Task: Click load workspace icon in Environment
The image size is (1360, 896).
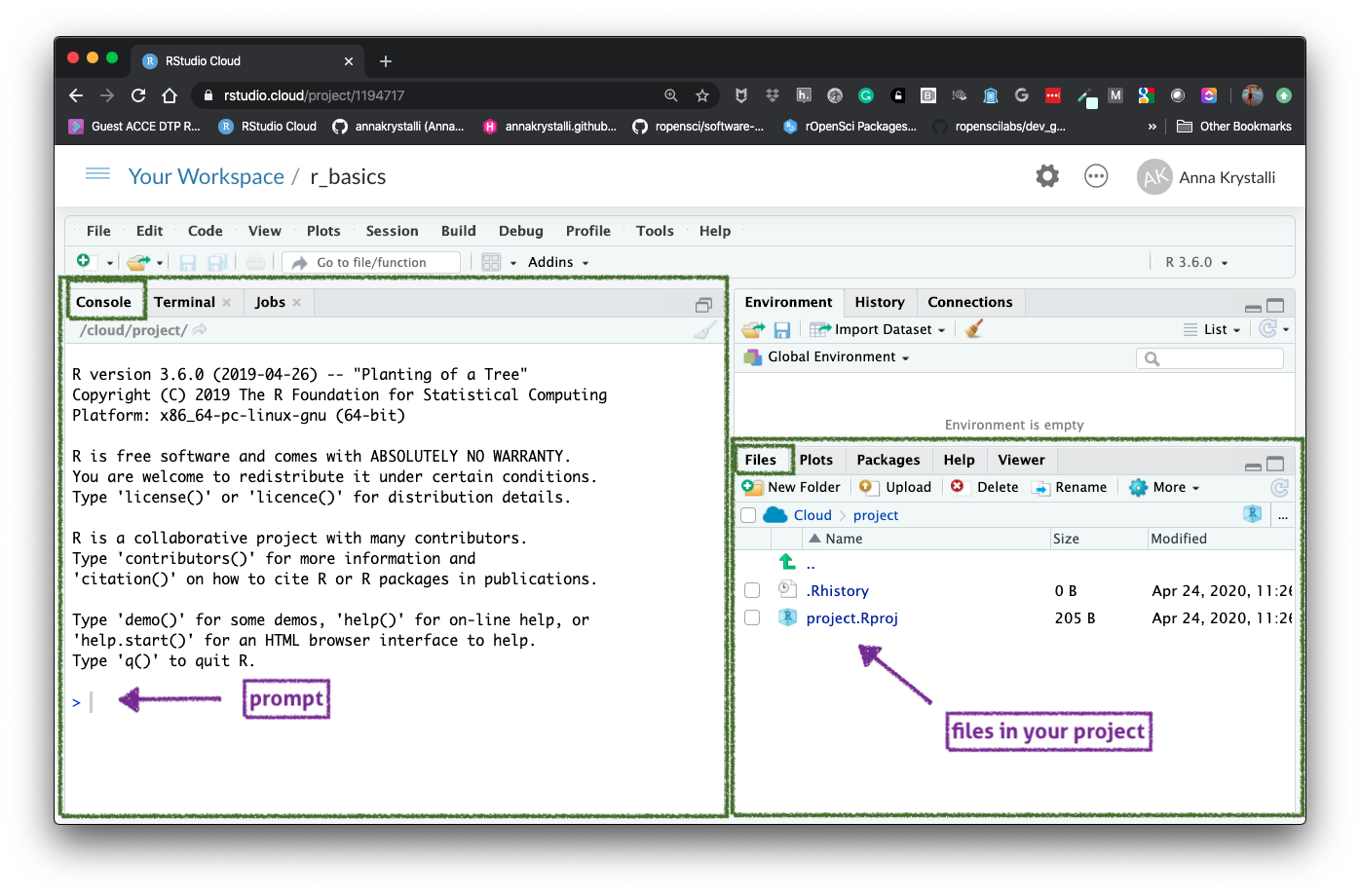Action: [x=754, y=329]
